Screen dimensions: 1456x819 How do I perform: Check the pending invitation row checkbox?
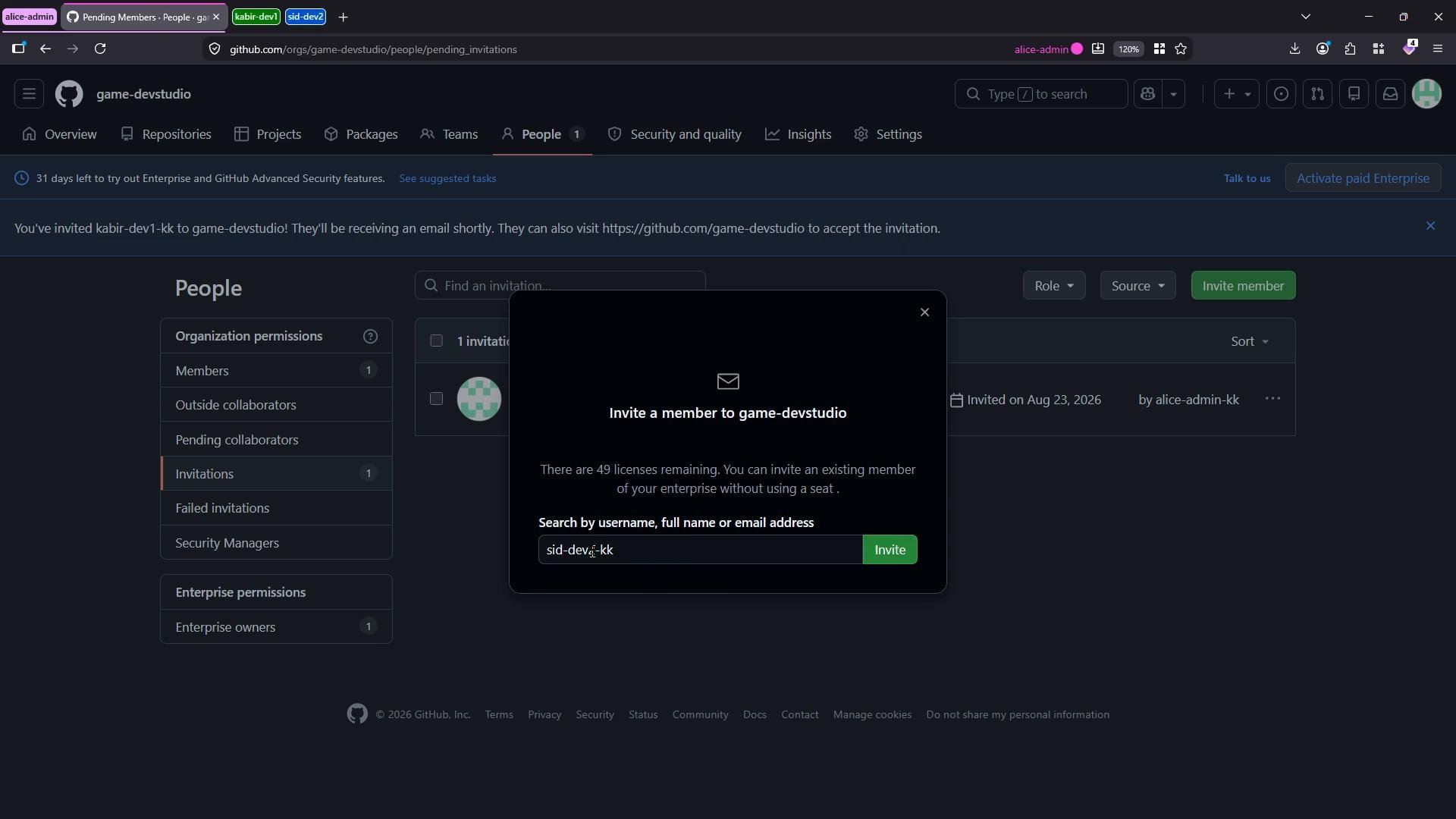click(436, 399)
